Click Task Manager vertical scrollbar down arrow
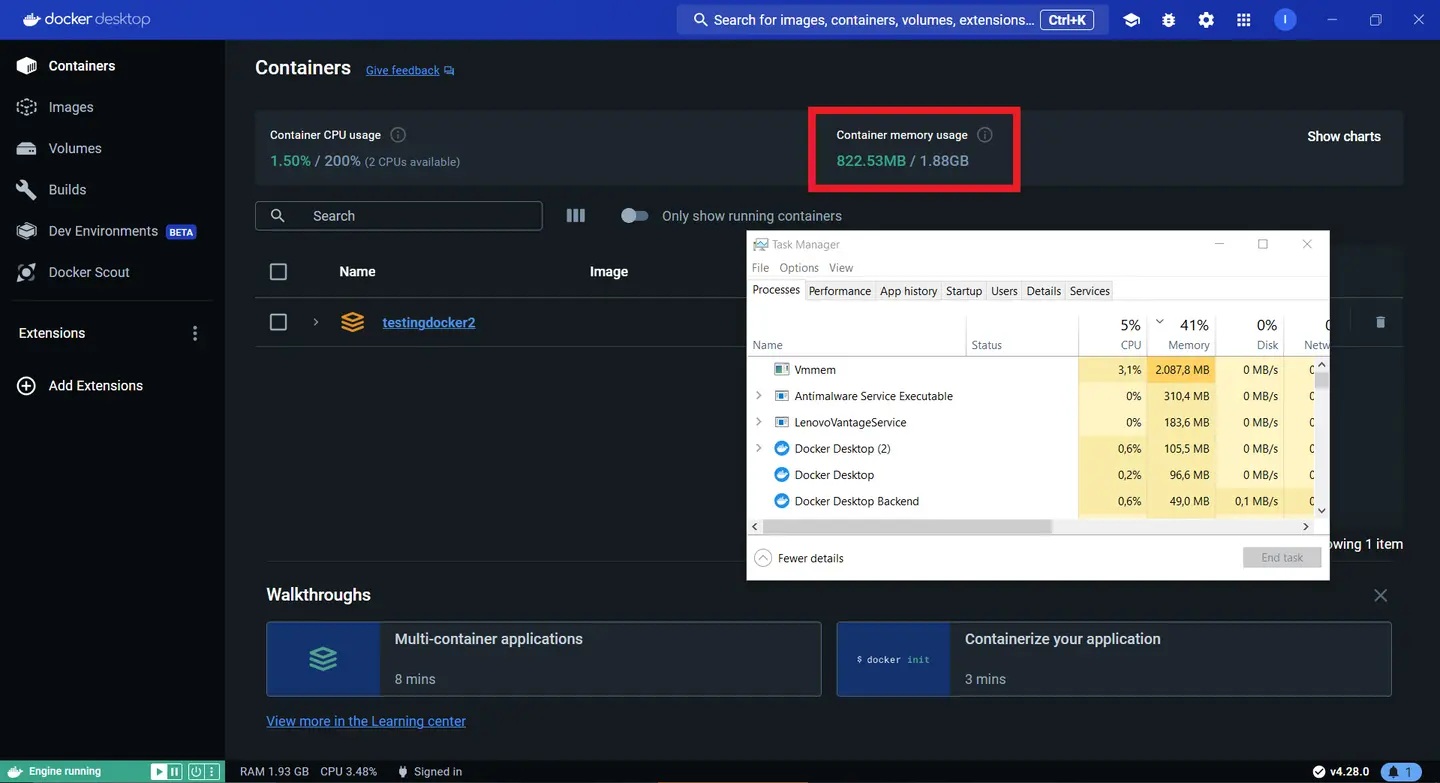The image size is (1440, 783). click(x=1321, y=510)
